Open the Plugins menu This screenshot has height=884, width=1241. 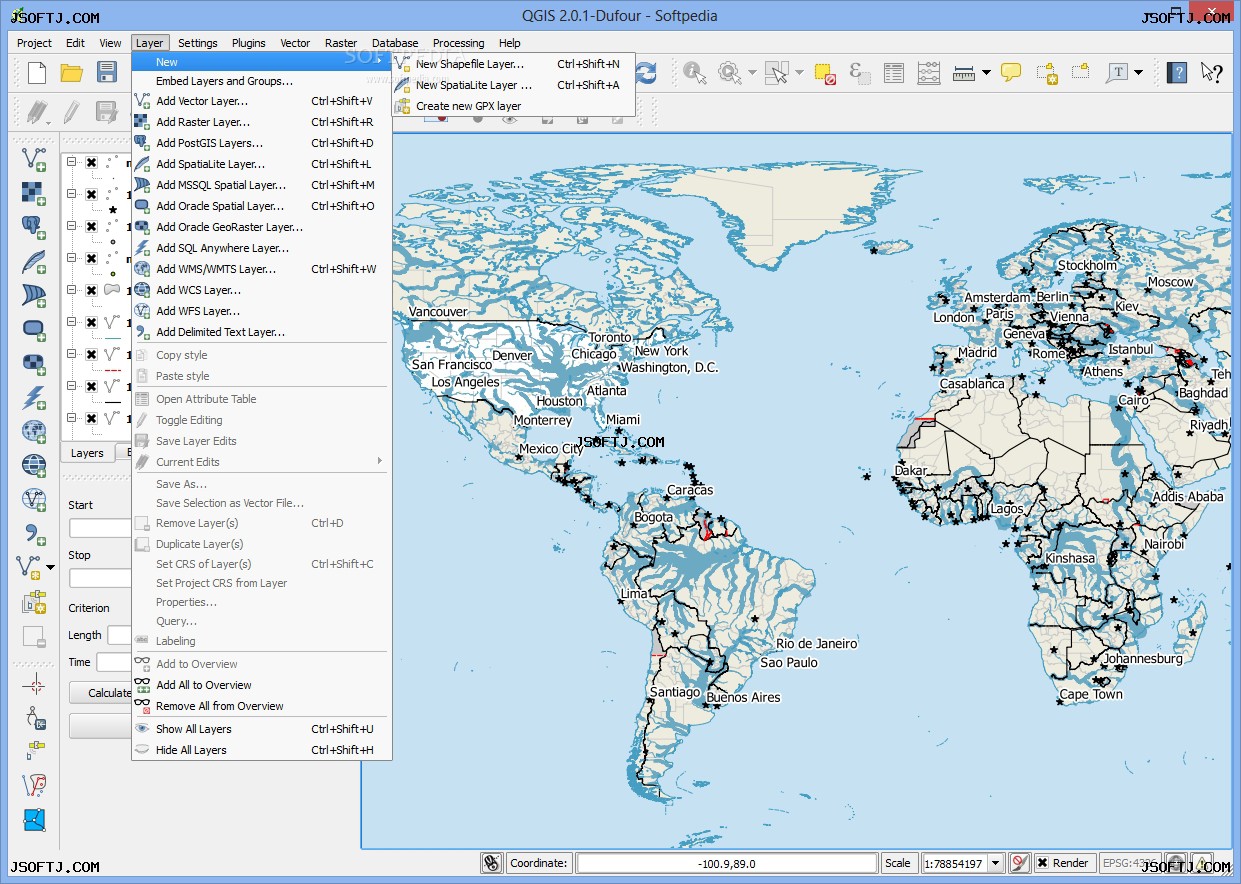(249, 43)
